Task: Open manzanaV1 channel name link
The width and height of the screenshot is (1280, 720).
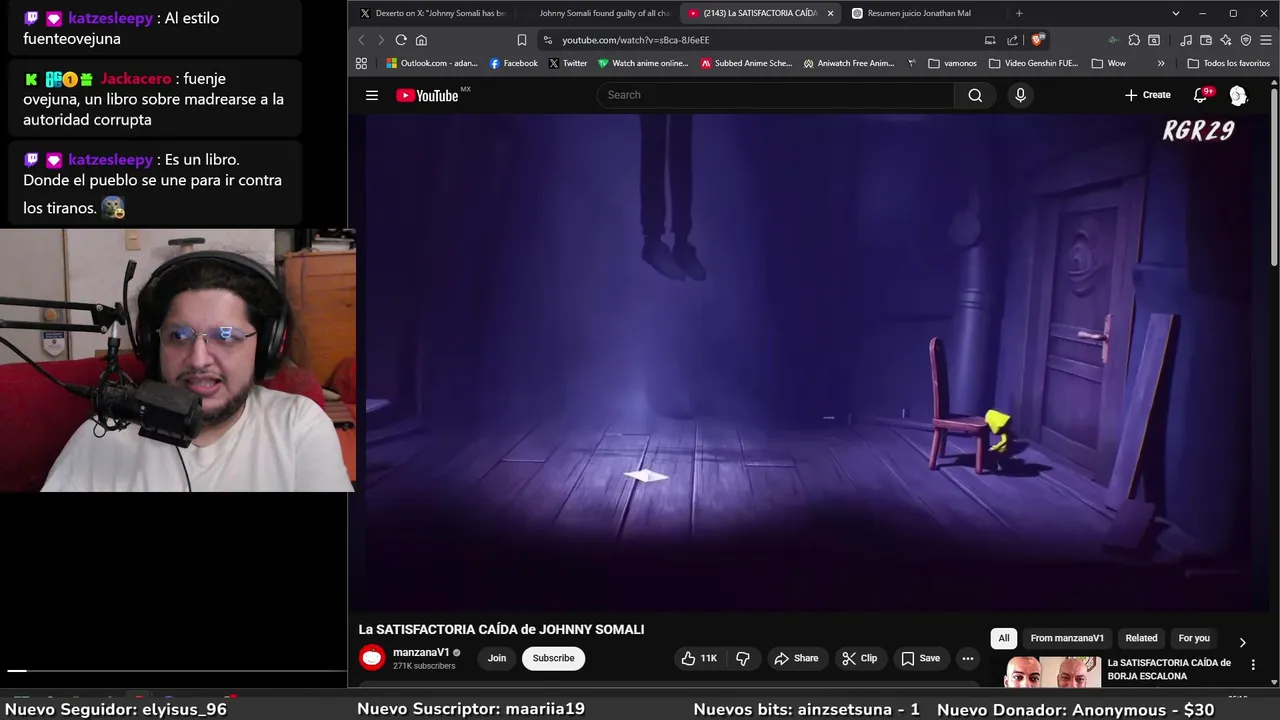Action: pos(421,652)
